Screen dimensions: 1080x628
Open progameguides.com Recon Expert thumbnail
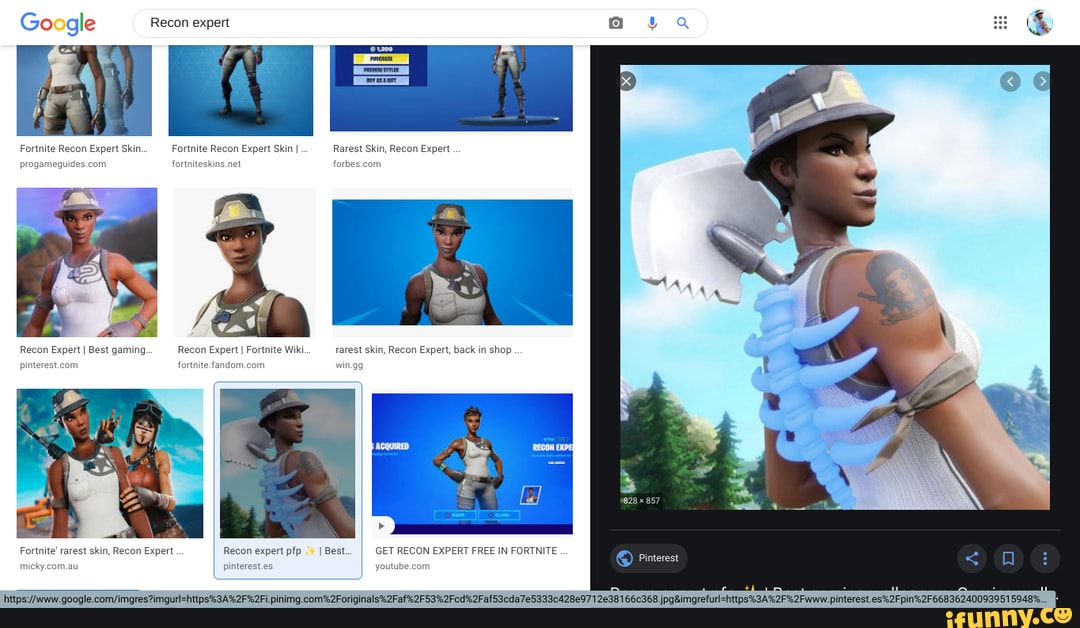[x=84, y=90]
